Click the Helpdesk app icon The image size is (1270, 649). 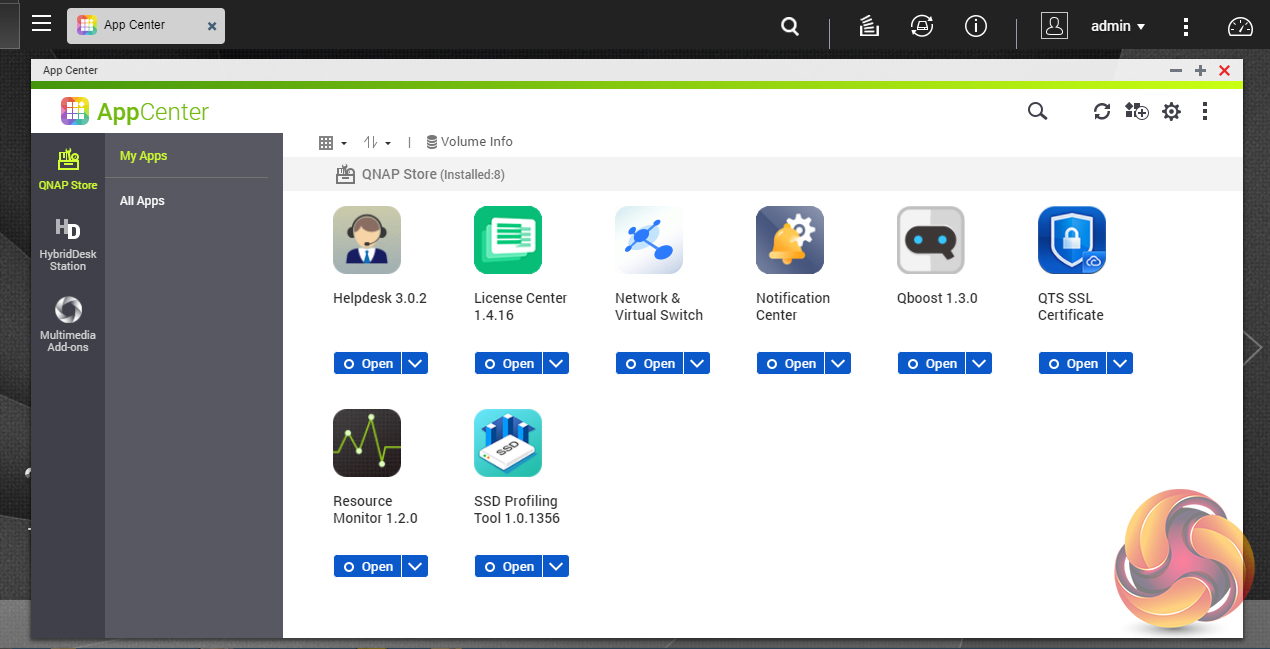click(x=367, y=240)
